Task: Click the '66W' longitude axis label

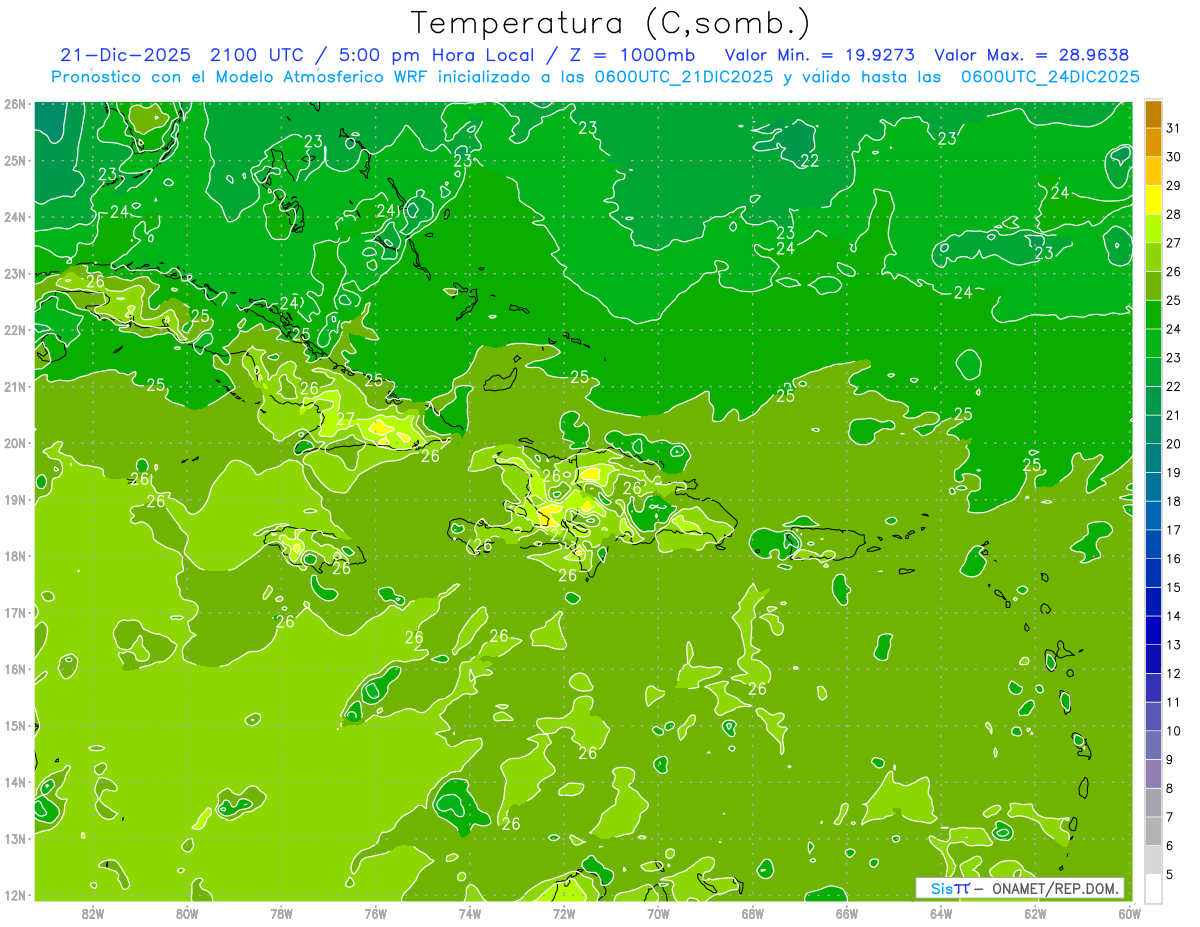Action: pyautogui.click(x=847, y=913)
